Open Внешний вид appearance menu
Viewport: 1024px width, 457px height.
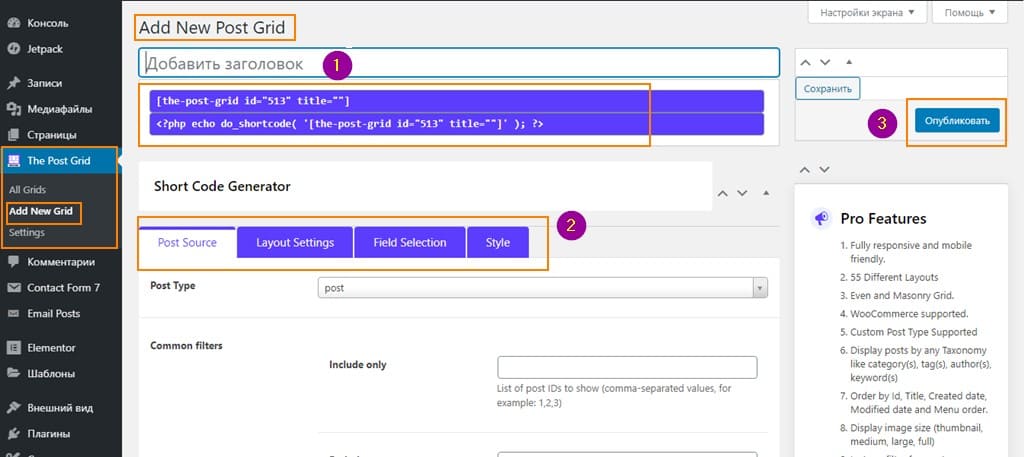[x=60, y=408]
